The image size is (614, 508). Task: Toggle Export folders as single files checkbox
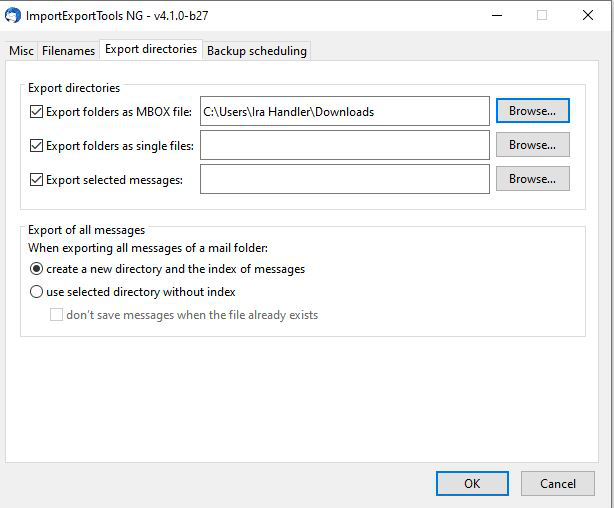coord(36,146)
